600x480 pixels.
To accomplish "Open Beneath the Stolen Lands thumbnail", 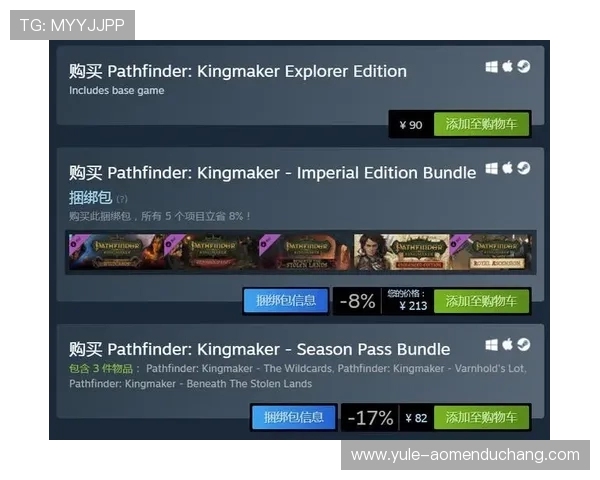I will (x=307, y=252).
